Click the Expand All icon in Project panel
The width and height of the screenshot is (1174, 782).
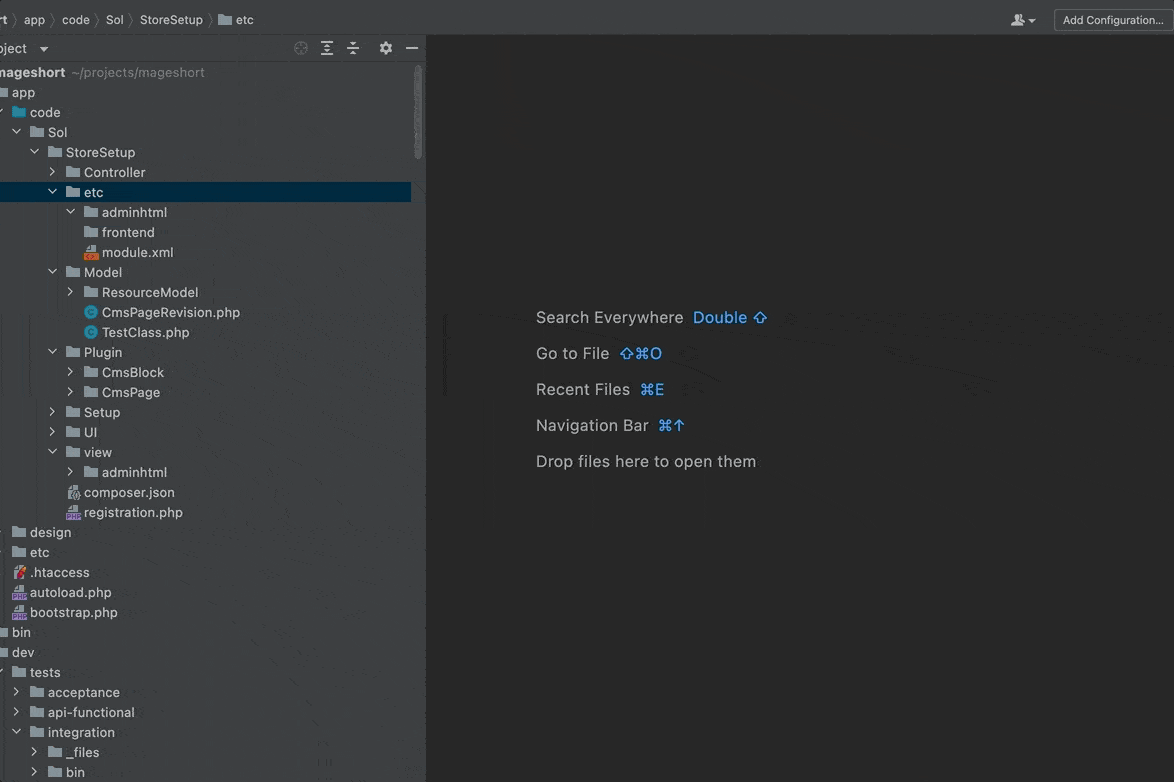point(327,48)
